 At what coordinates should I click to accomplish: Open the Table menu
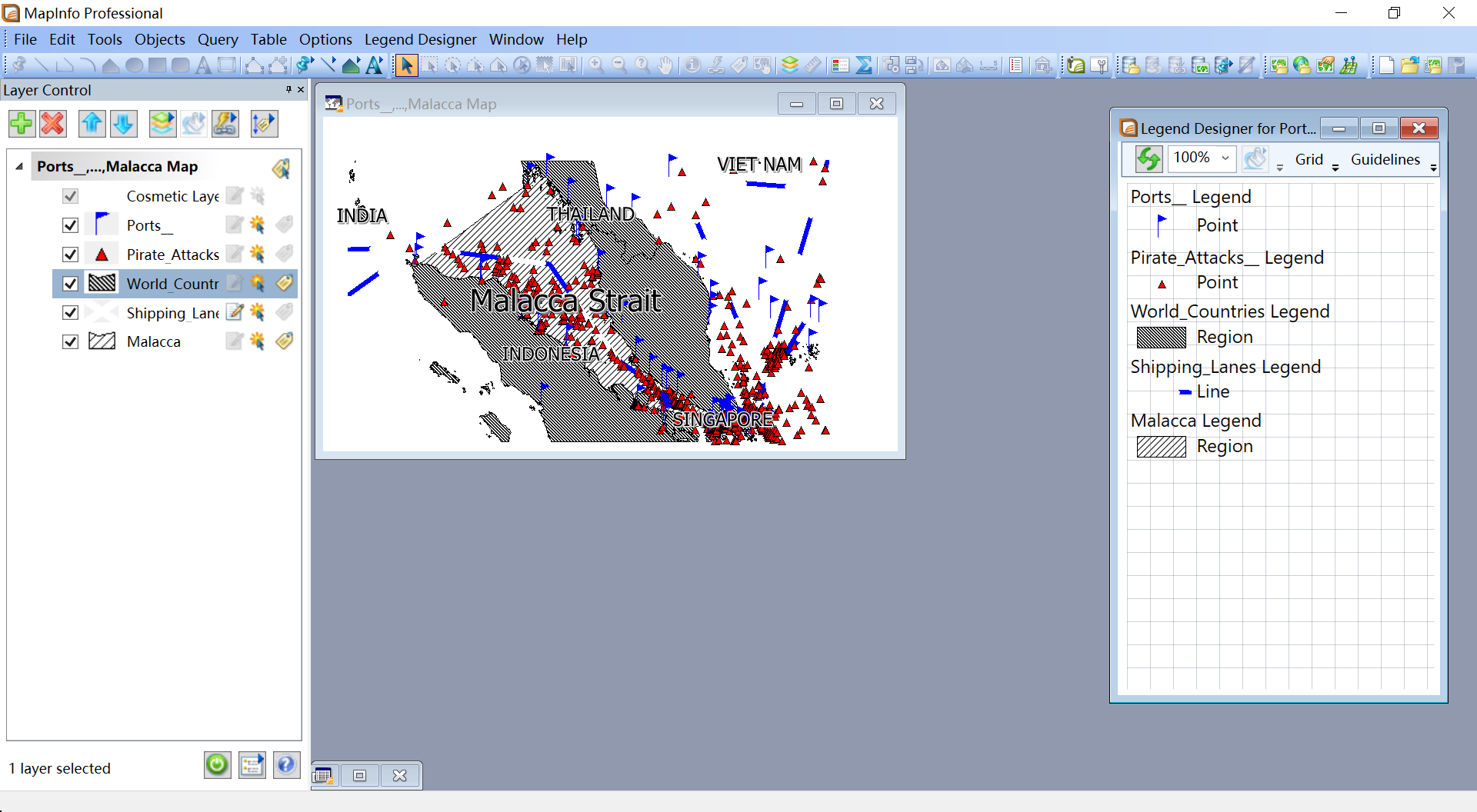click(x=268, y=39)
